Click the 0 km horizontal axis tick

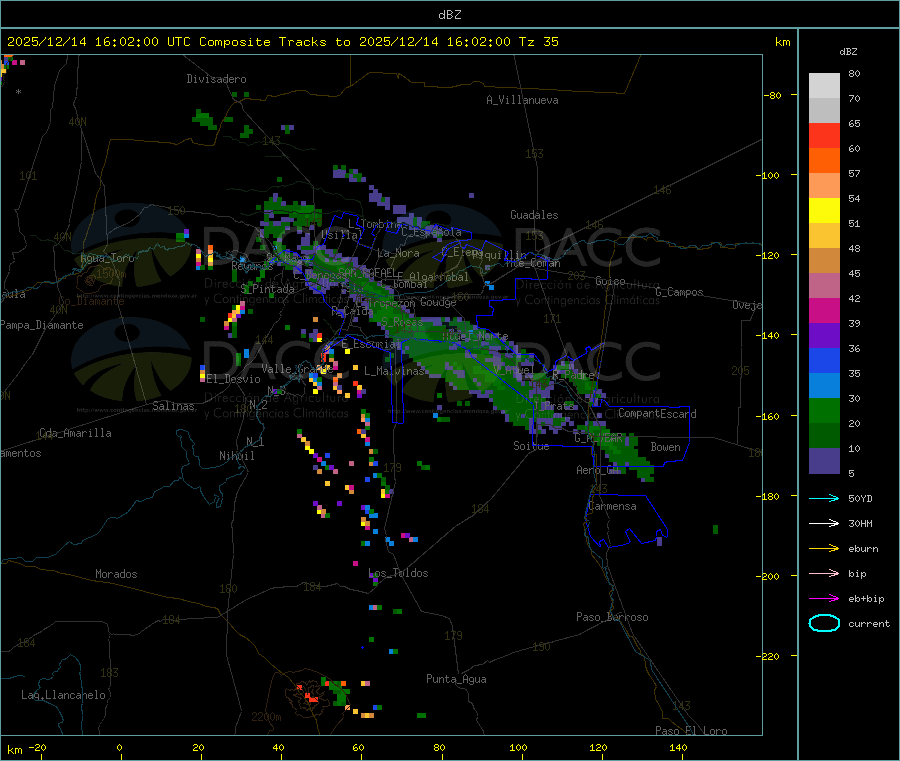119,747
